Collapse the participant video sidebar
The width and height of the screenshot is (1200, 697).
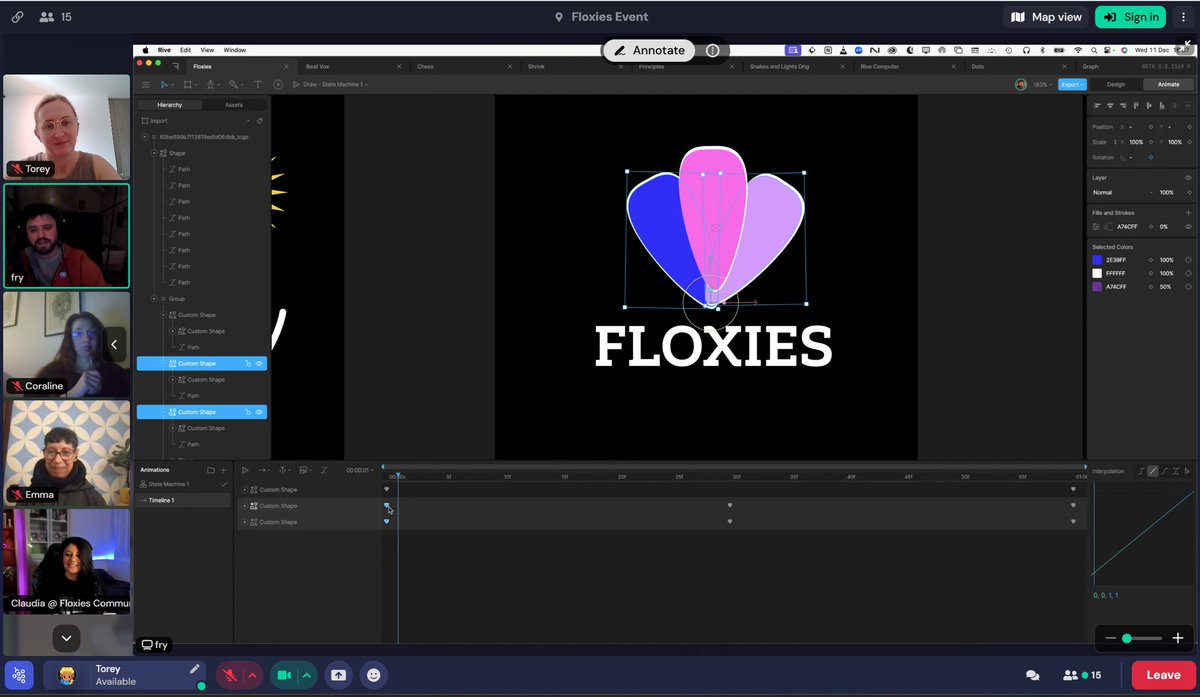pyautogui.click(x=114, y=344)
